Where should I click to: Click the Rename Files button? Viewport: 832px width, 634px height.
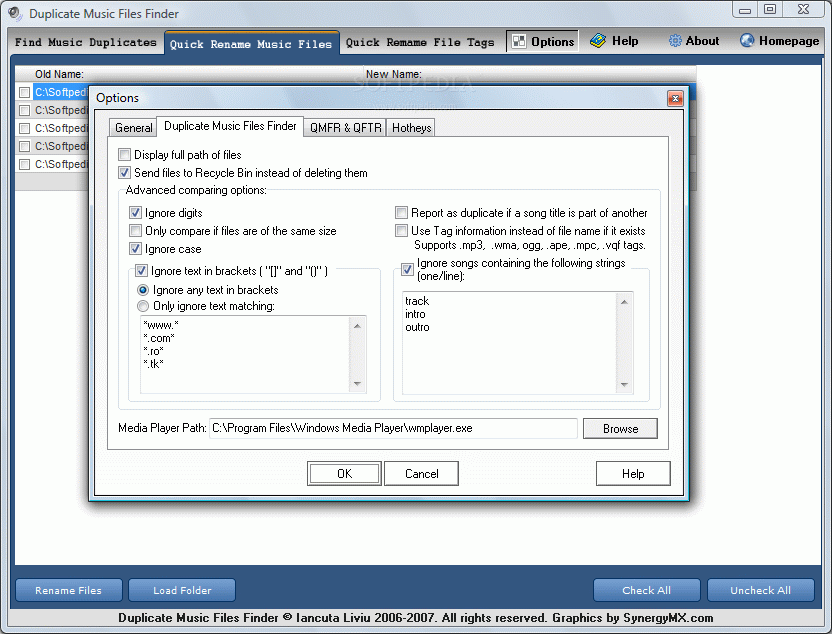[x=68, y=590]
